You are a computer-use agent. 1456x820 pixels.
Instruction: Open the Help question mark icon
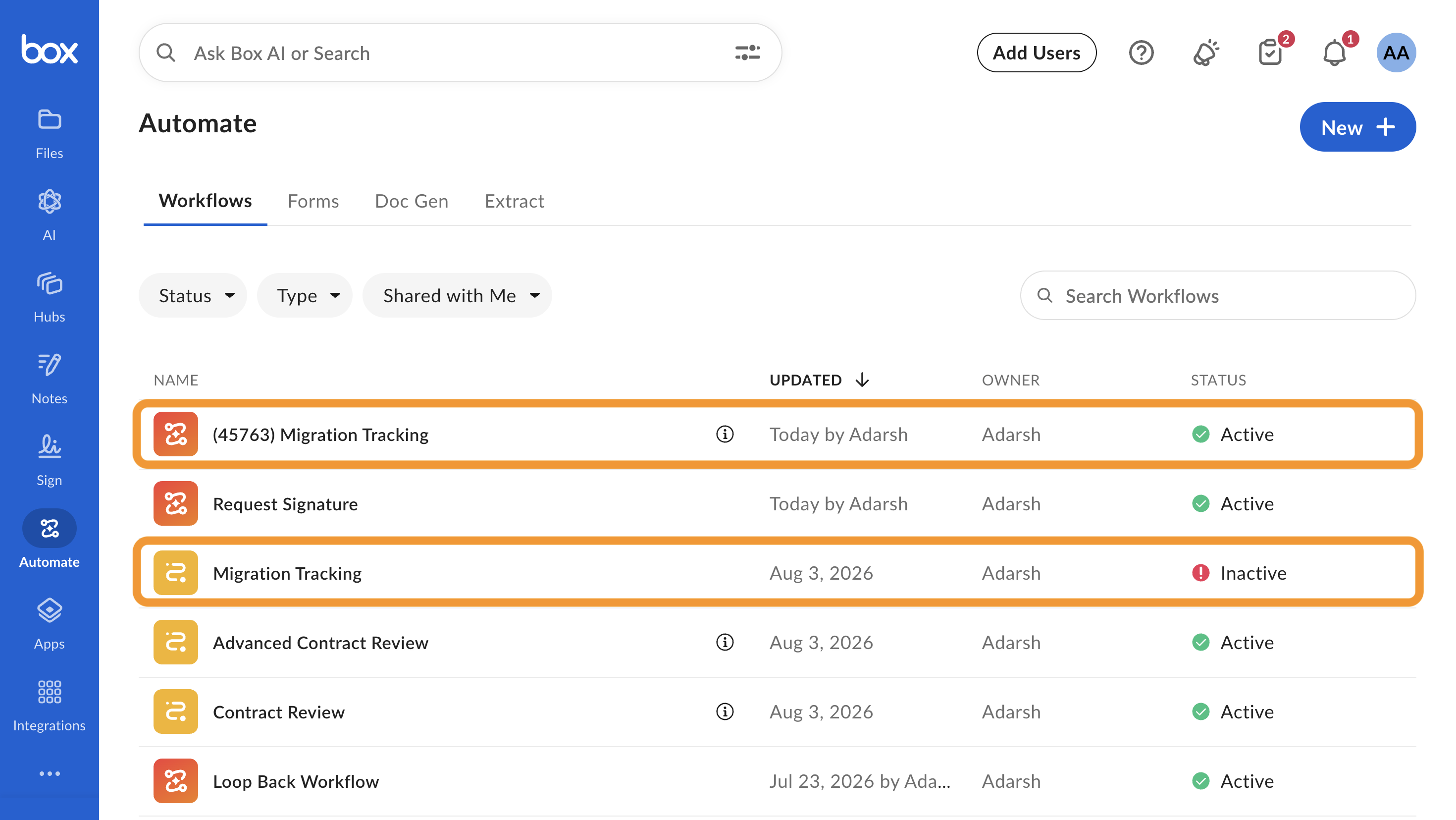(1141, 53)
